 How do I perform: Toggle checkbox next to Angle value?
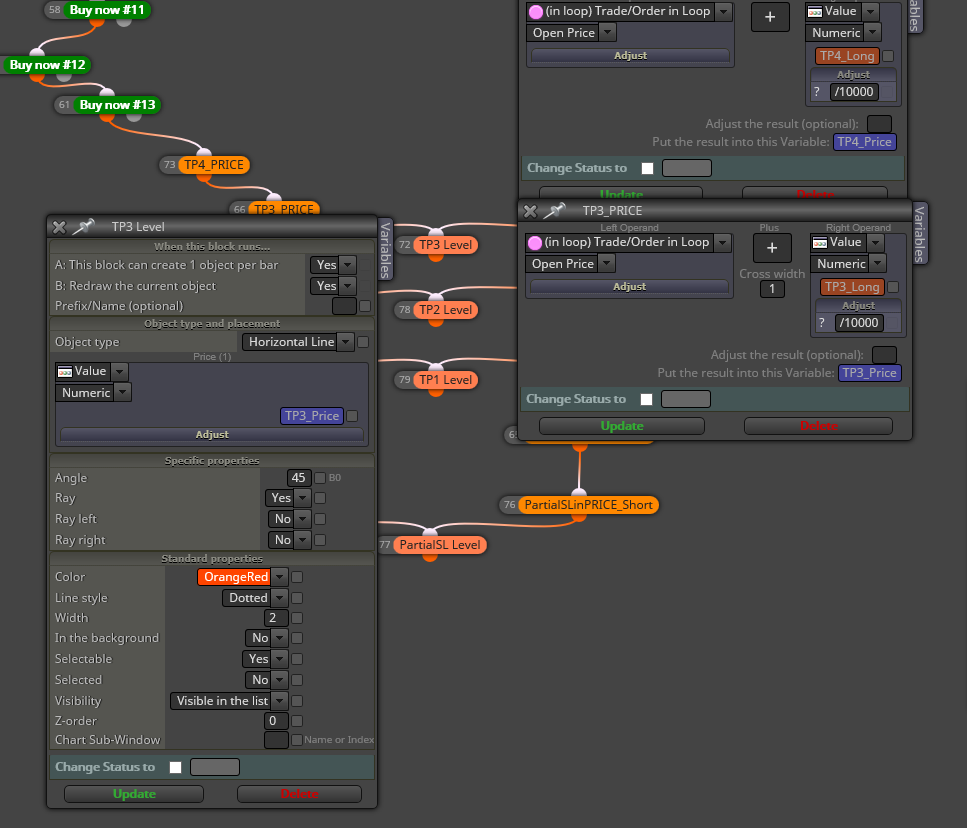pyautogui.click(x=320, y=478)
